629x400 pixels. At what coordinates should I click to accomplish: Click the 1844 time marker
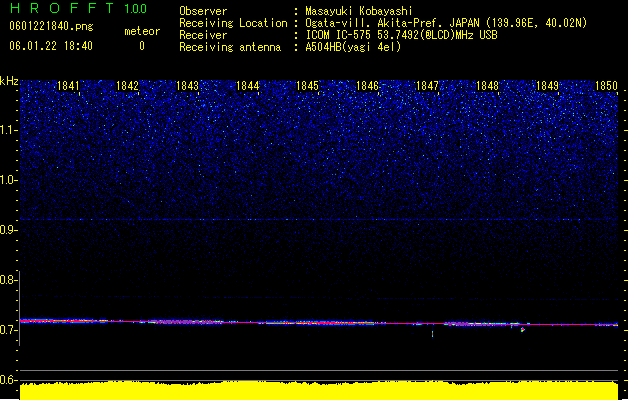click(248, 86)
